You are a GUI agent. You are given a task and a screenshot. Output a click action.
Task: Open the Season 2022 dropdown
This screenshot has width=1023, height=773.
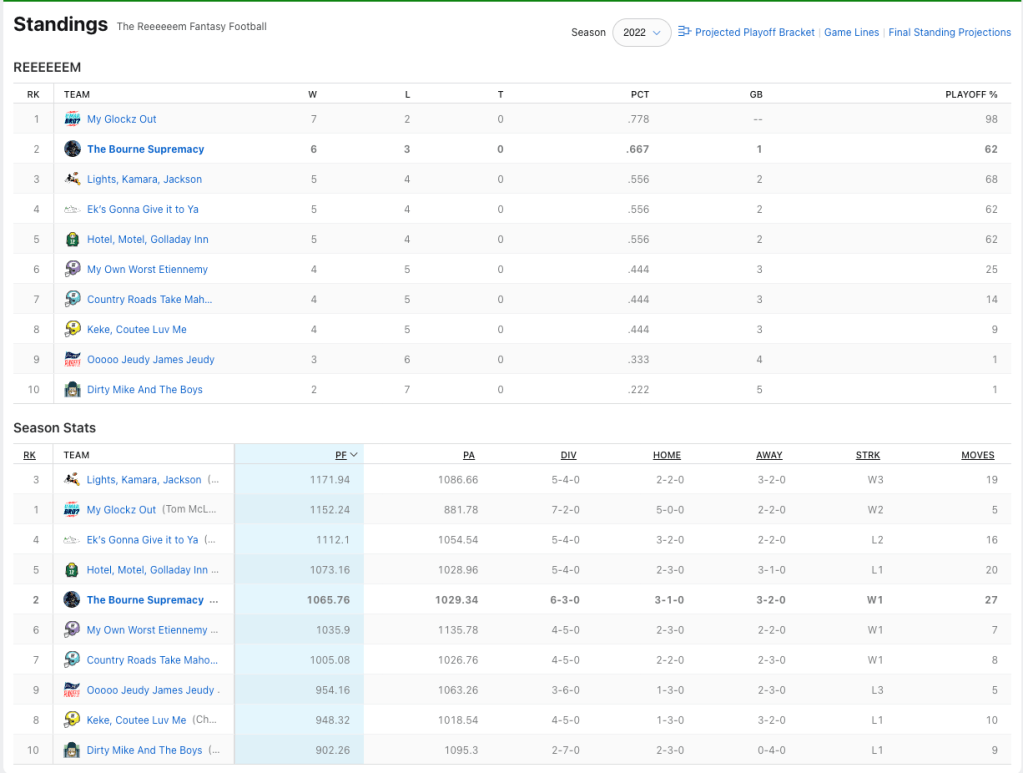click(x=641, y=32)
